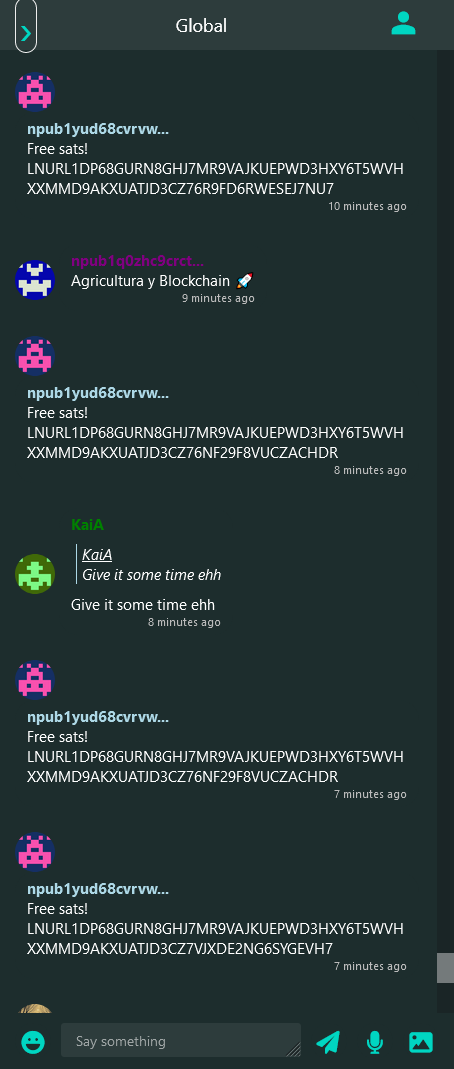Click the 9 minutes ago timestamp
This screenshot has height=1069, width=454.
click(218, 299)
